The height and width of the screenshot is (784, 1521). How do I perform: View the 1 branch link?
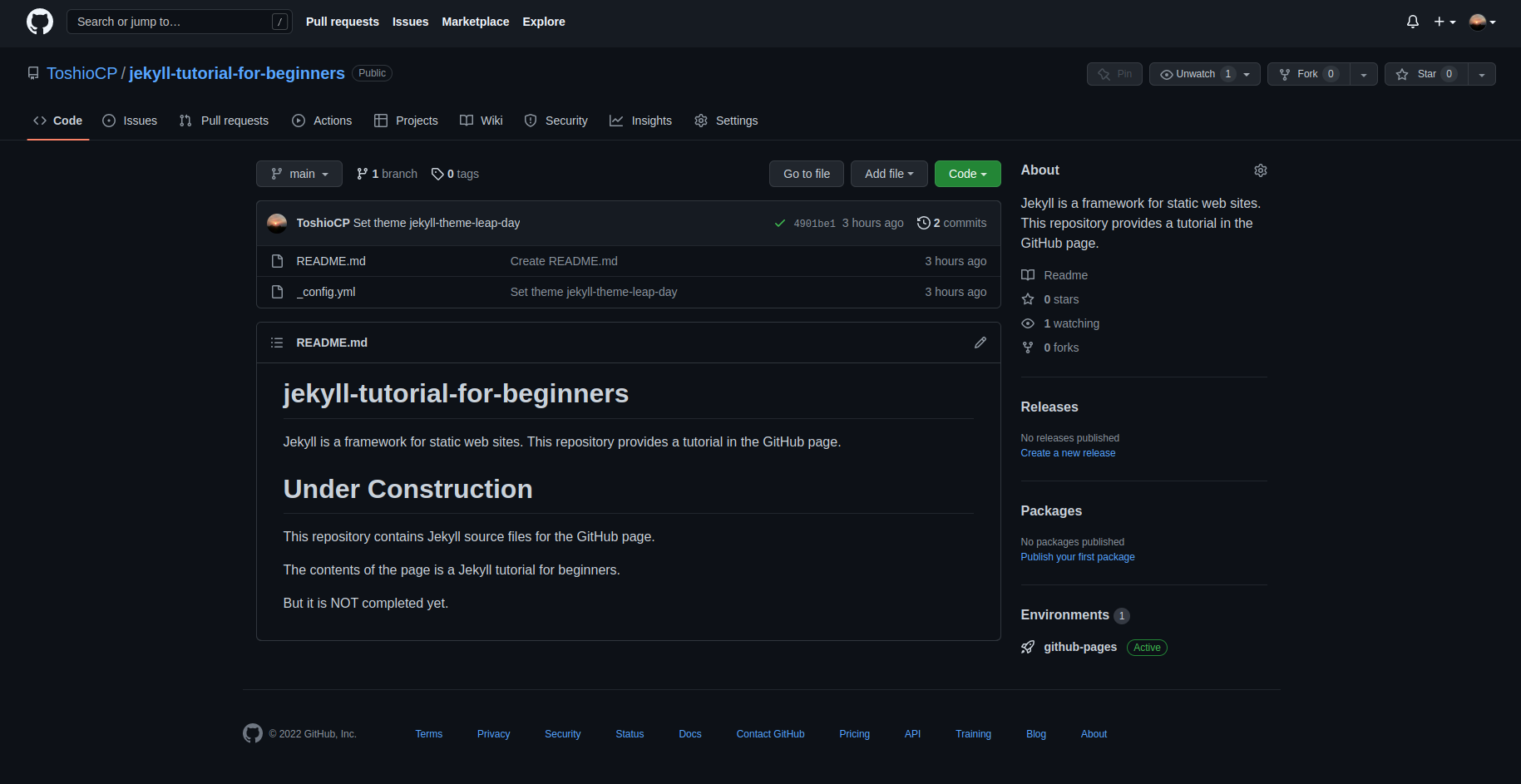(387, 174)
